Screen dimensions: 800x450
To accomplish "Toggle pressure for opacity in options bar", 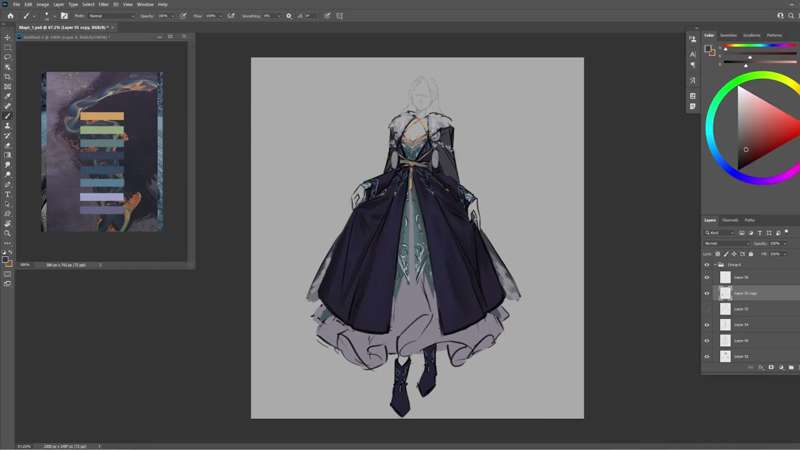I will (x=183, y=16).
